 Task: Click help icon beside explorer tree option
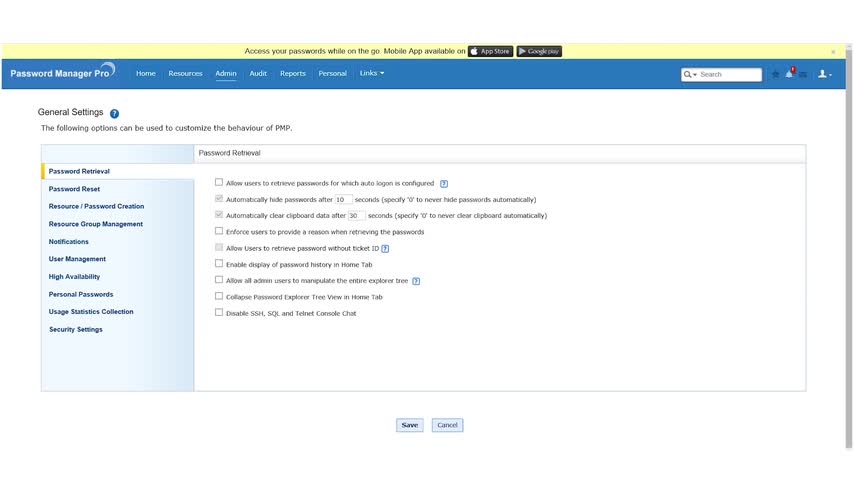click(x=416, y=281)
